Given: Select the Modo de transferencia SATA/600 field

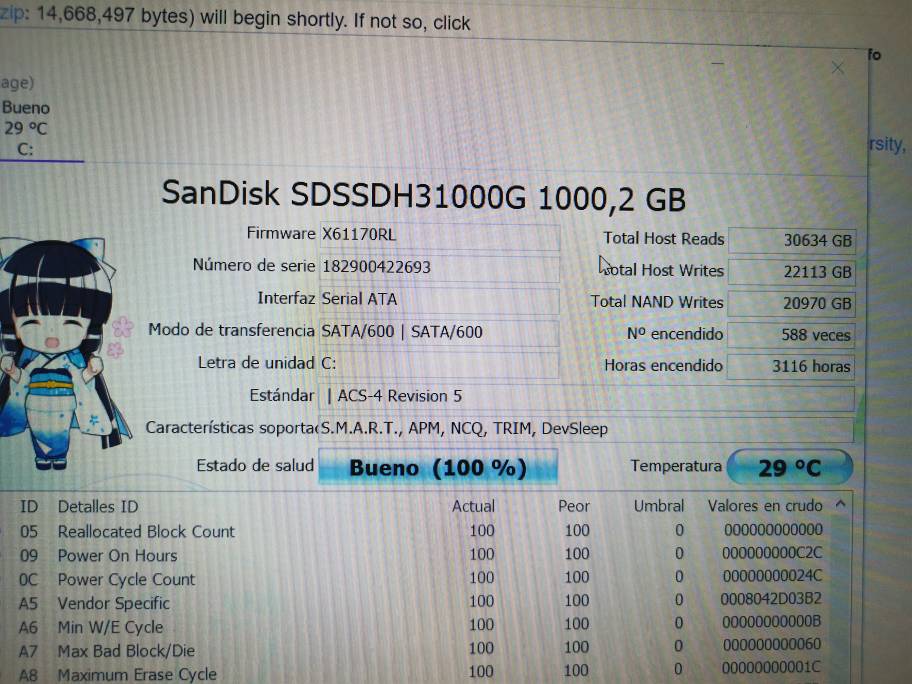Looking at the screenshot, I should click(439, 331).
